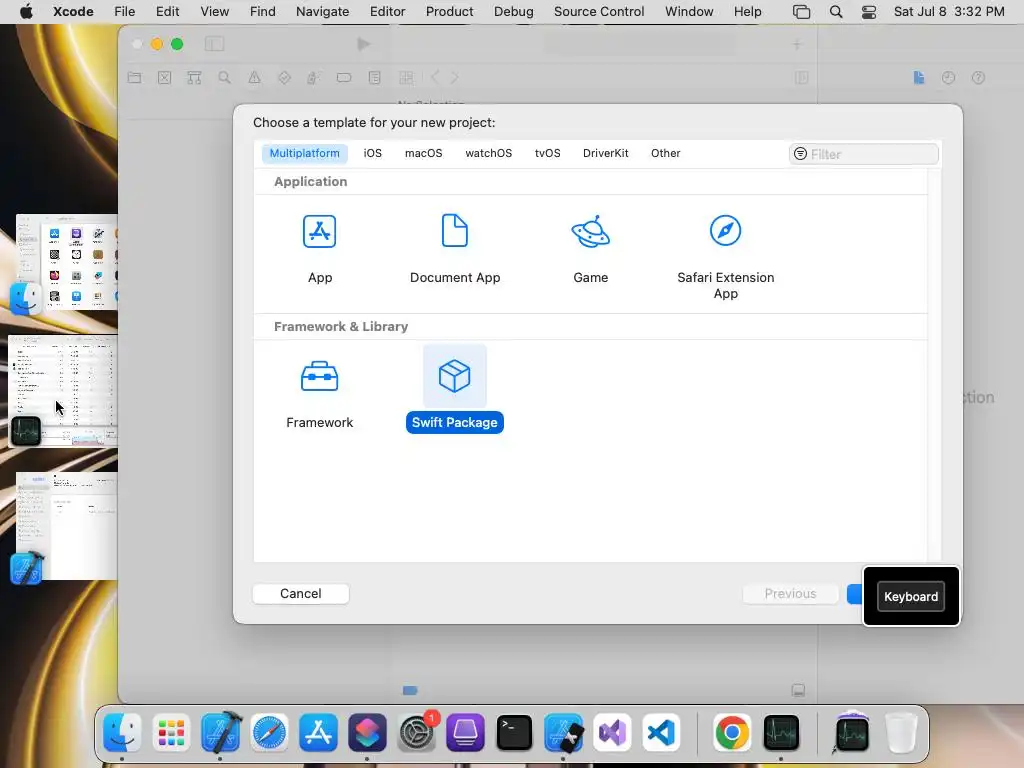The width and height of the screenshot is (1024, 768).
Task: Open the macOS templates tab
Action: [x=423, y=153]
